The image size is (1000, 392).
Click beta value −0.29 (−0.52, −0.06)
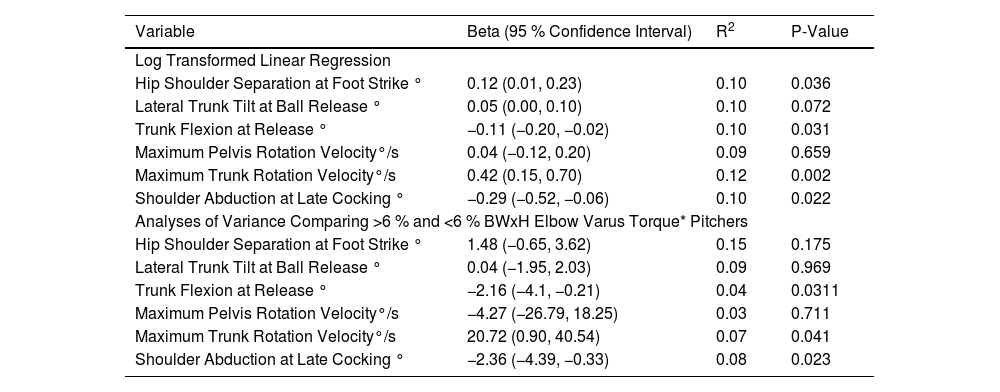(538, 198)
